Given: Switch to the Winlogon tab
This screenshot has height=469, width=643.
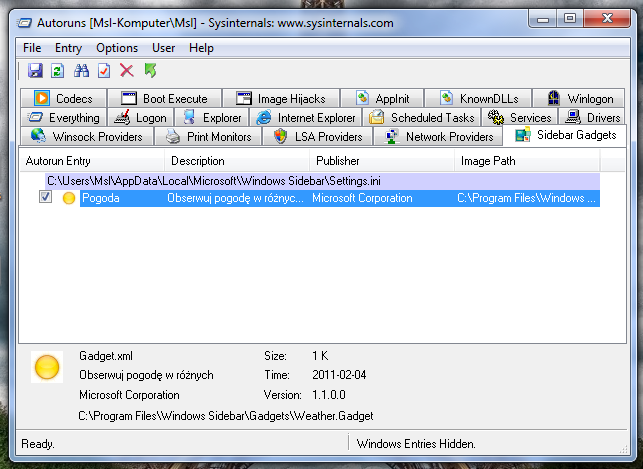Looking at the screenshot, I should 579,98.
